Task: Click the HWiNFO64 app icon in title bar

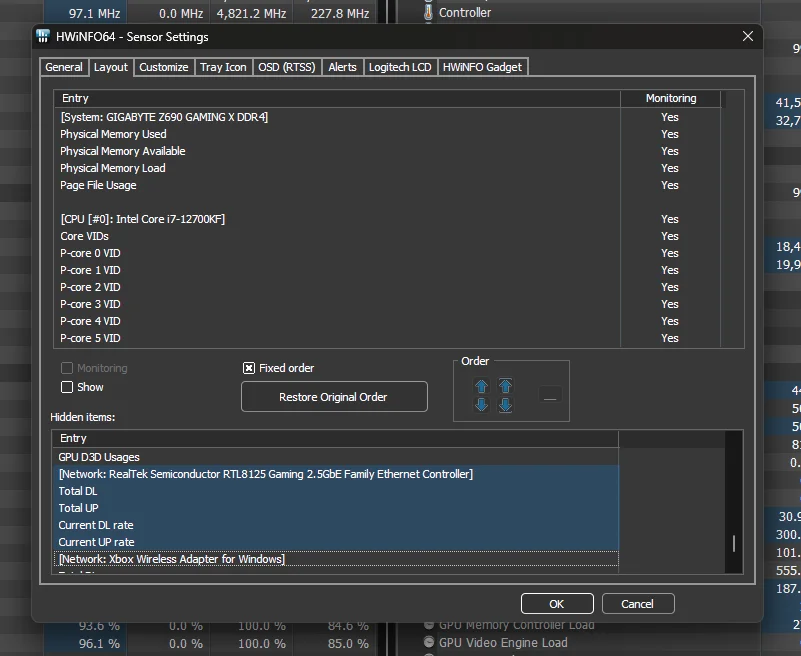Action: click(x=43, y=36)
